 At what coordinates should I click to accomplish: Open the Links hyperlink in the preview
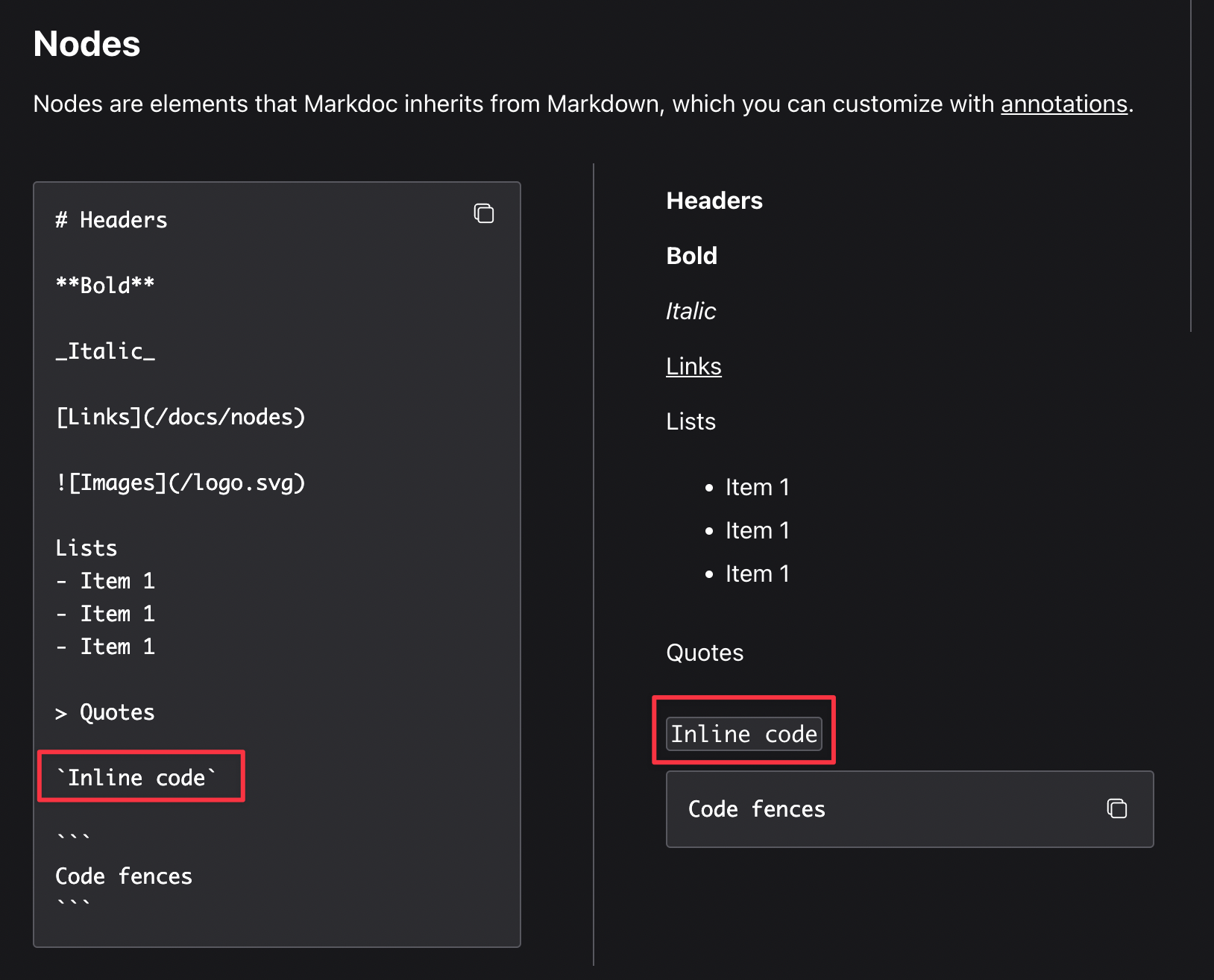pos(693,365)
